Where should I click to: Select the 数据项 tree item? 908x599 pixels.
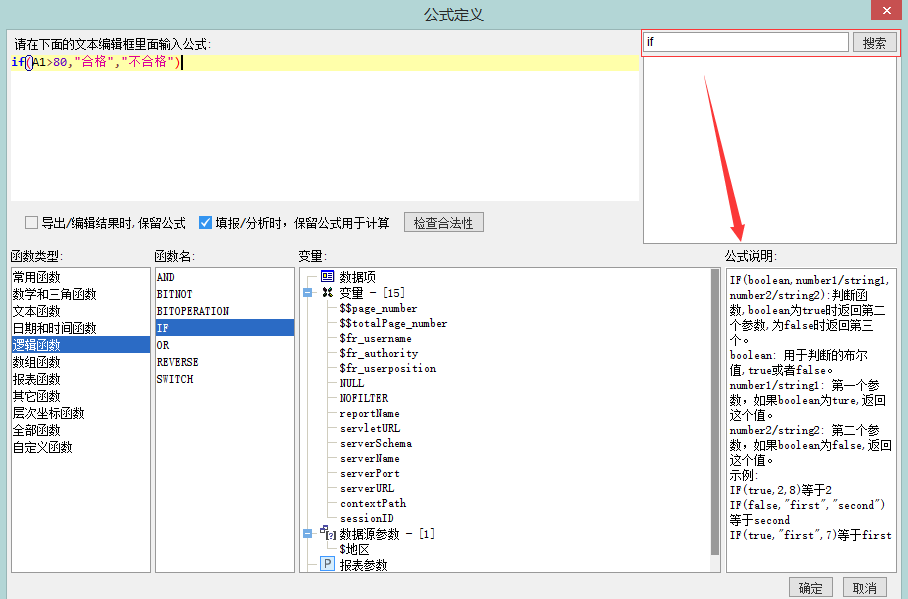tap(357, 277)
